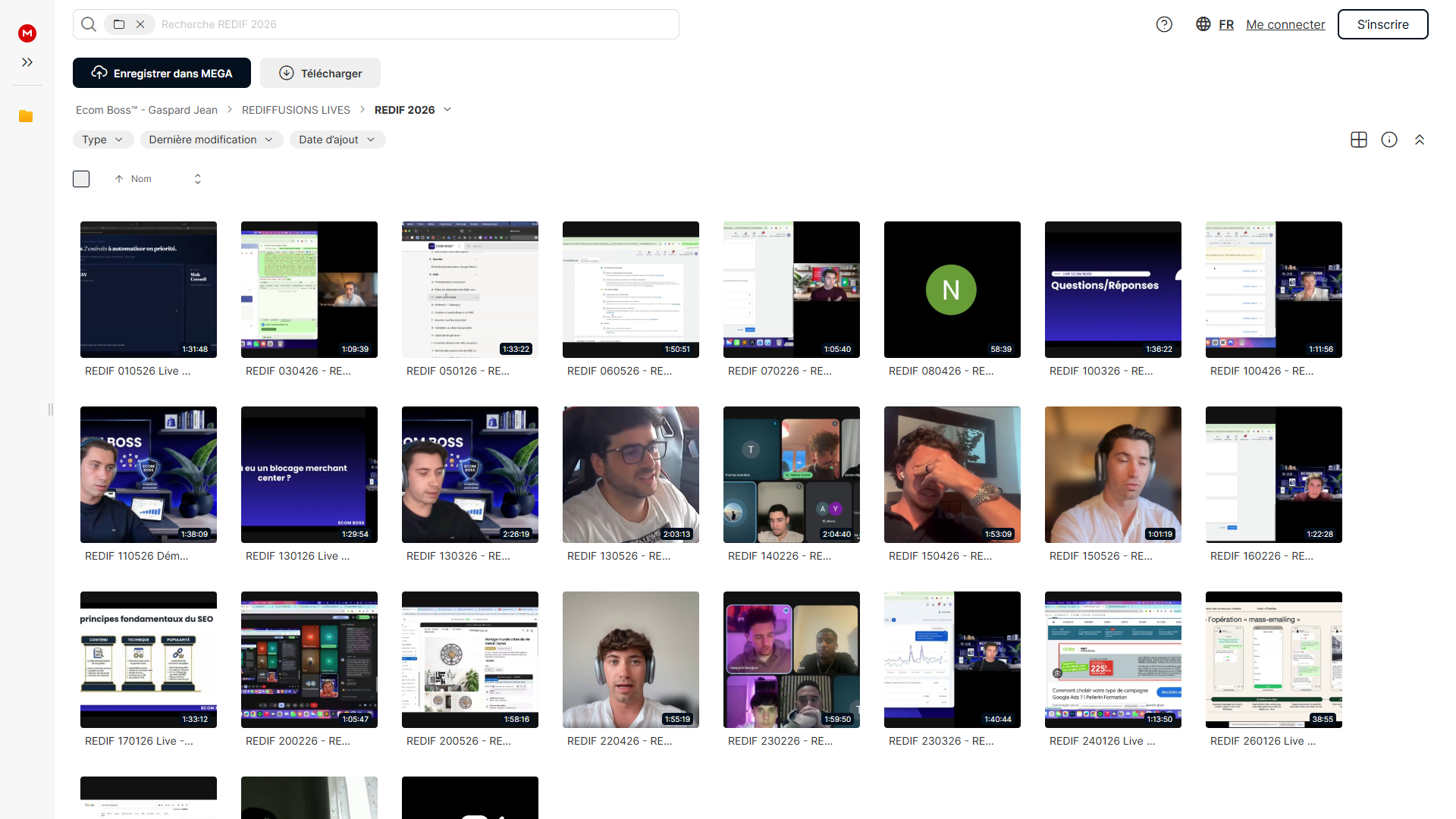Open the Type filter dropdown

(103, 140)
